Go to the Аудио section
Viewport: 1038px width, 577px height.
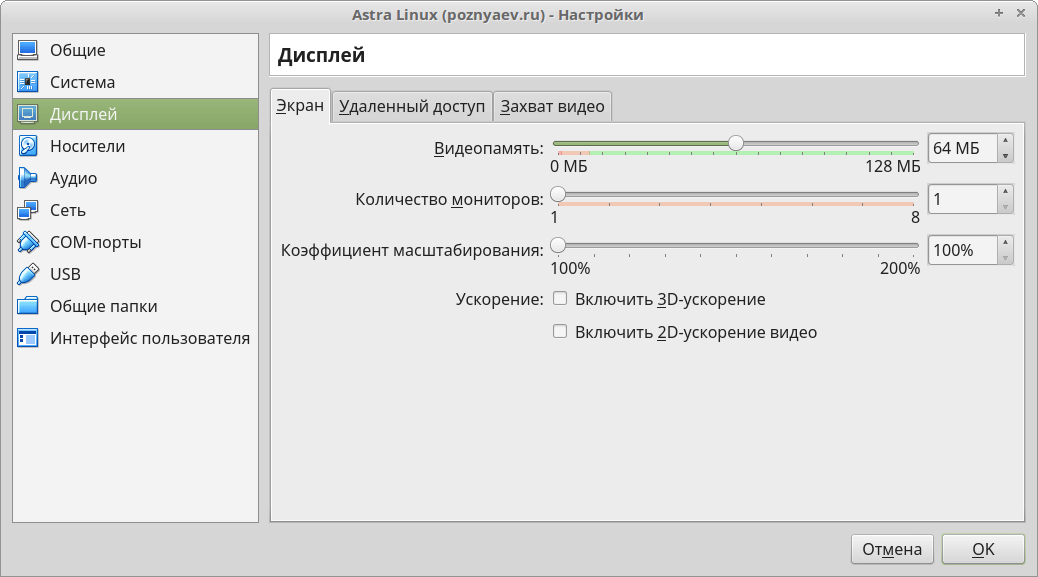(x=135, y=178)
